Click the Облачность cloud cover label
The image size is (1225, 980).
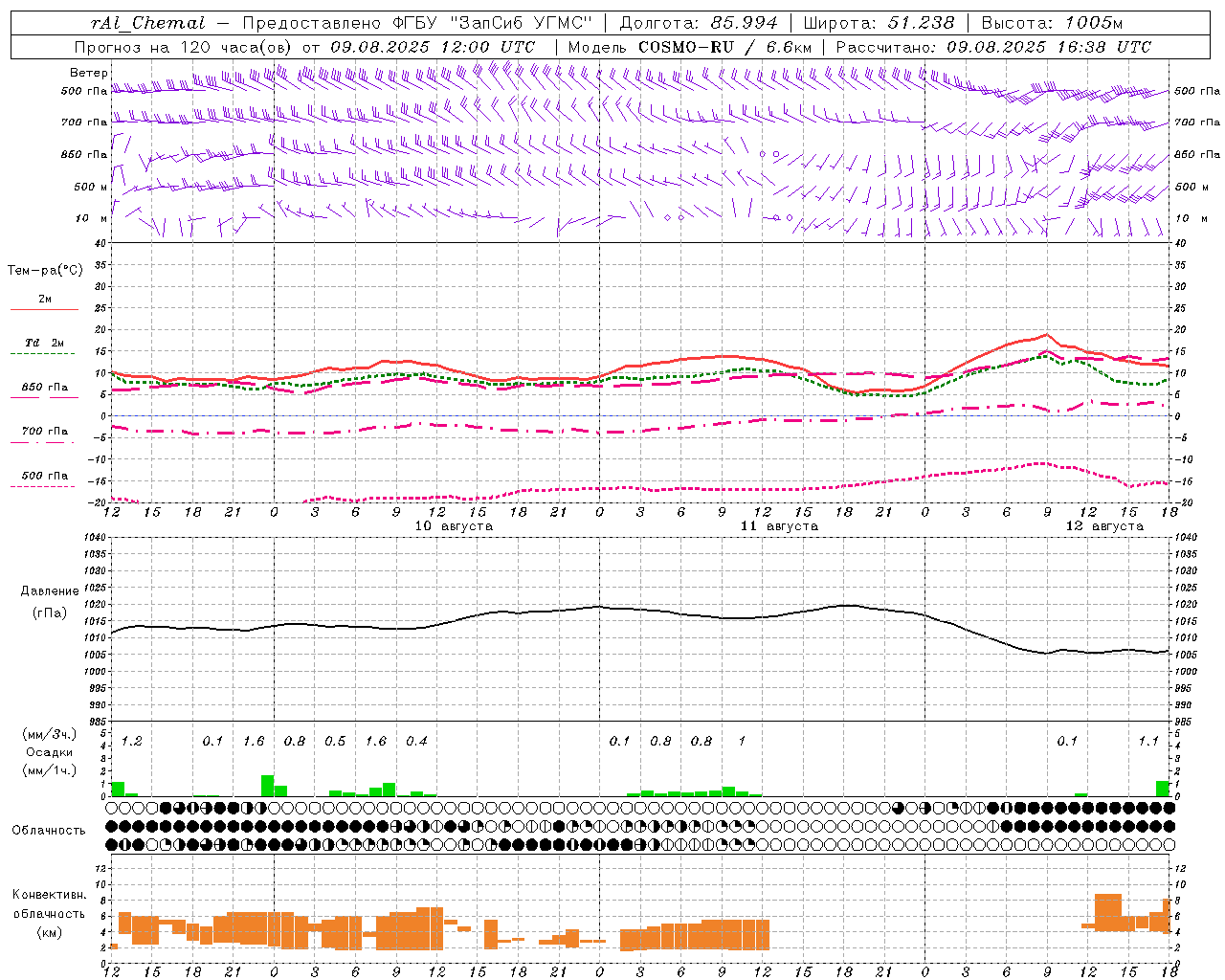49,831
